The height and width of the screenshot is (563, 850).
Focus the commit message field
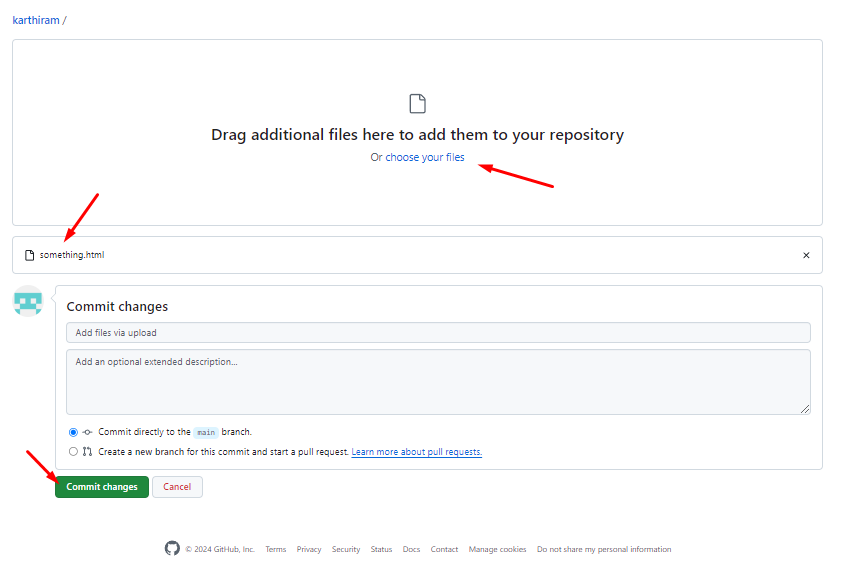point(438,333)
